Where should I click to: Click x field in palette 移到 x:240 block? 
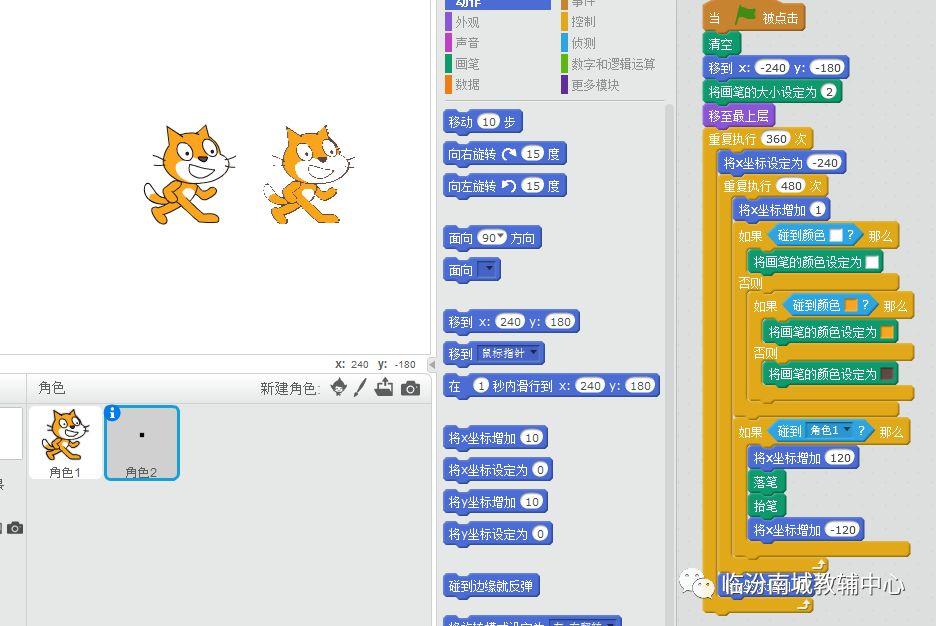click(x=510, y=322)
